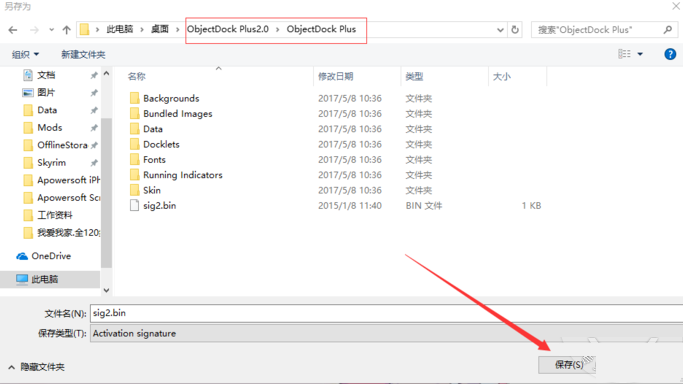Viewport: 683px width, 384px height.
Task: Click the pin icon next to Data
Action: 94,110
